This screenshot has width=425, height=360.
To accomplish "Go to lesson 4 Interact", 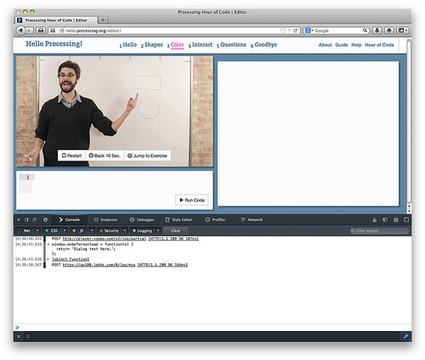I will tap(200, 45).
